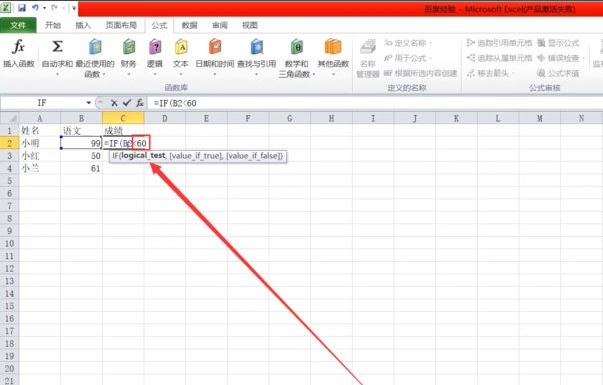Switch to the Data (数据) tab
603x385 pixels.
click(x=189, y=25)
